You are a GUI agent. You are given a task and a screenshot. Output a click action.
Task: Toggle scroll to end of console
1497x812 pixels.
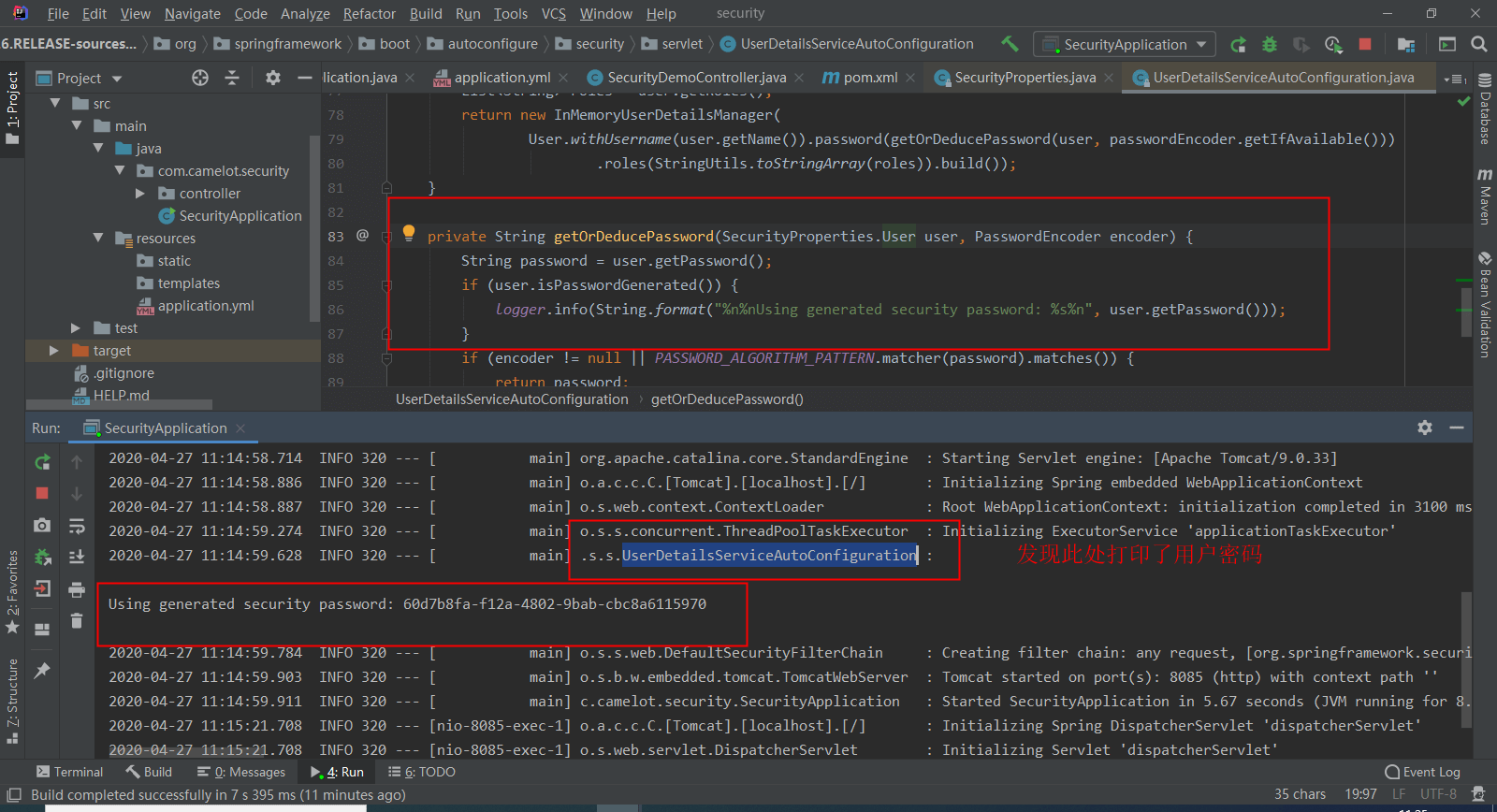77,558
